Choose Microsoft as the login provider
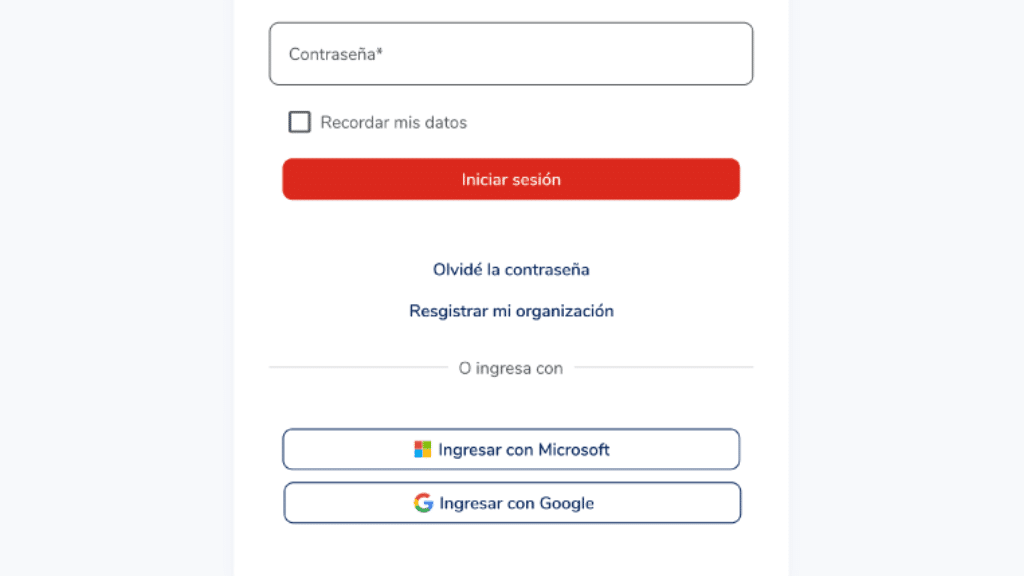Image resolution: width=1024 pixels, height=576 pixels. pyautogui.click(x=511, y=449)
